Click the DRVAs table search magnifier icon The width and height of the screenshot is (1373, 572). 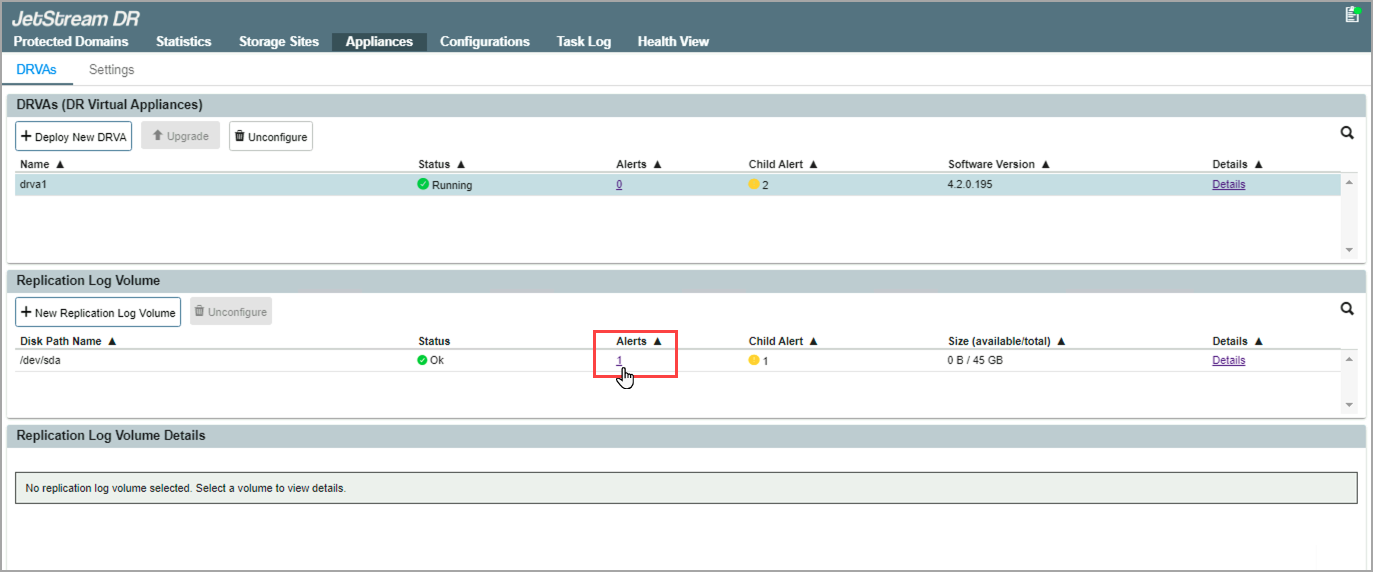(1347, 133)
